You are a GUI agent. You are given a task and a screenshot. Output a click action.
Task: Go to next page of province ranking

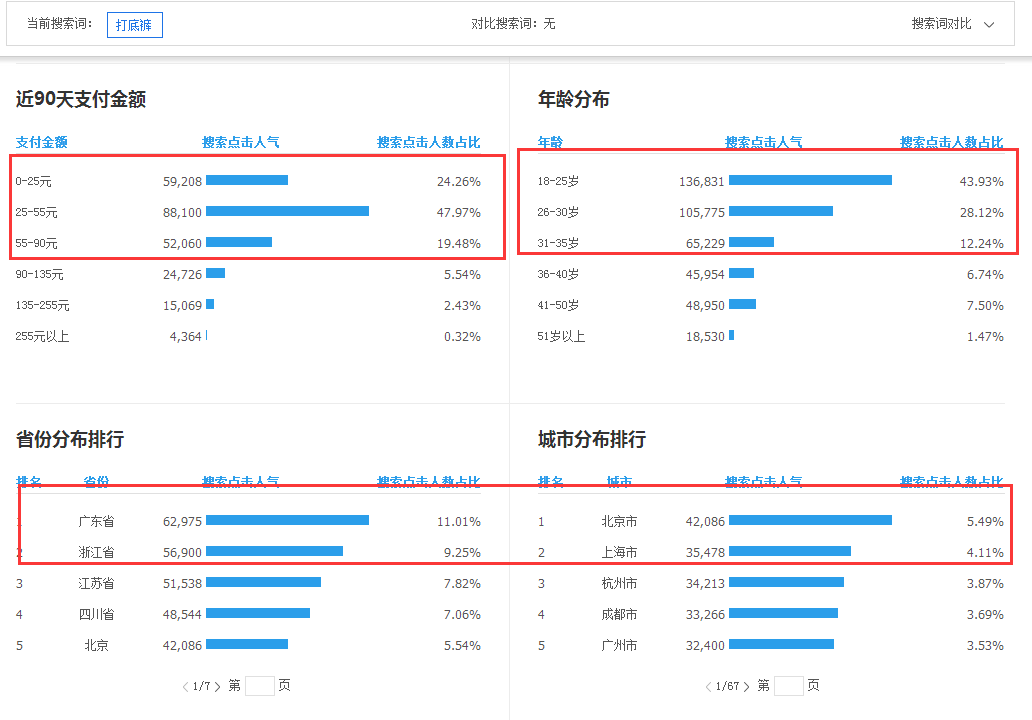click(217, 686)
